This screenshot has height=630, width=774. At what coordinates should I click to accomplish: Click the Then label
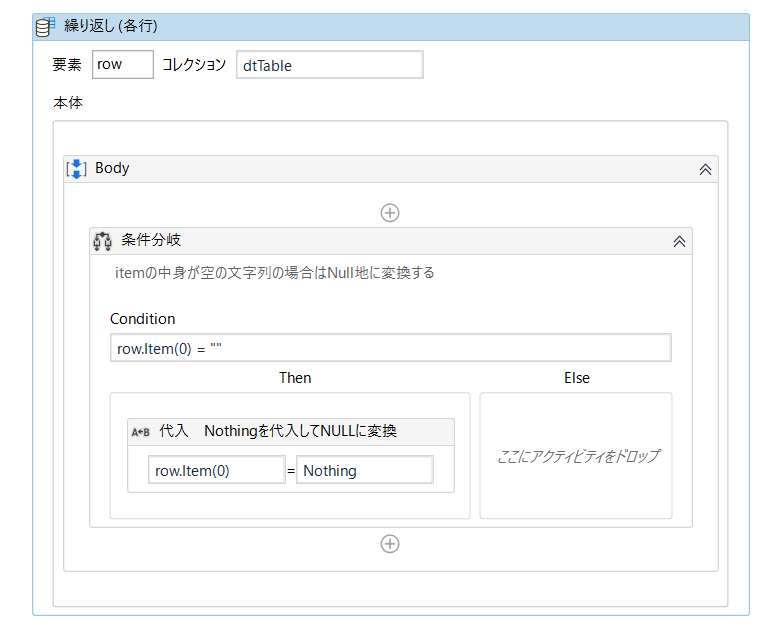pos(295,378)
